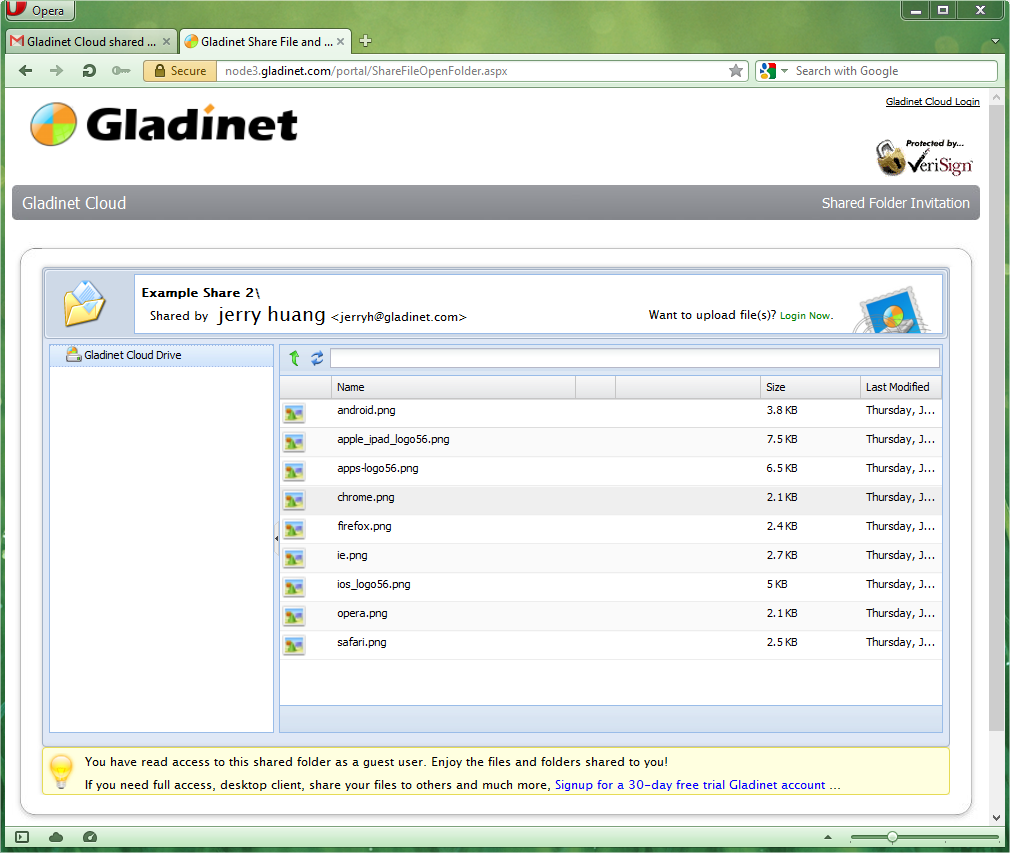
Task: Click the Opera menu logo button
Action: coord(39,10)
